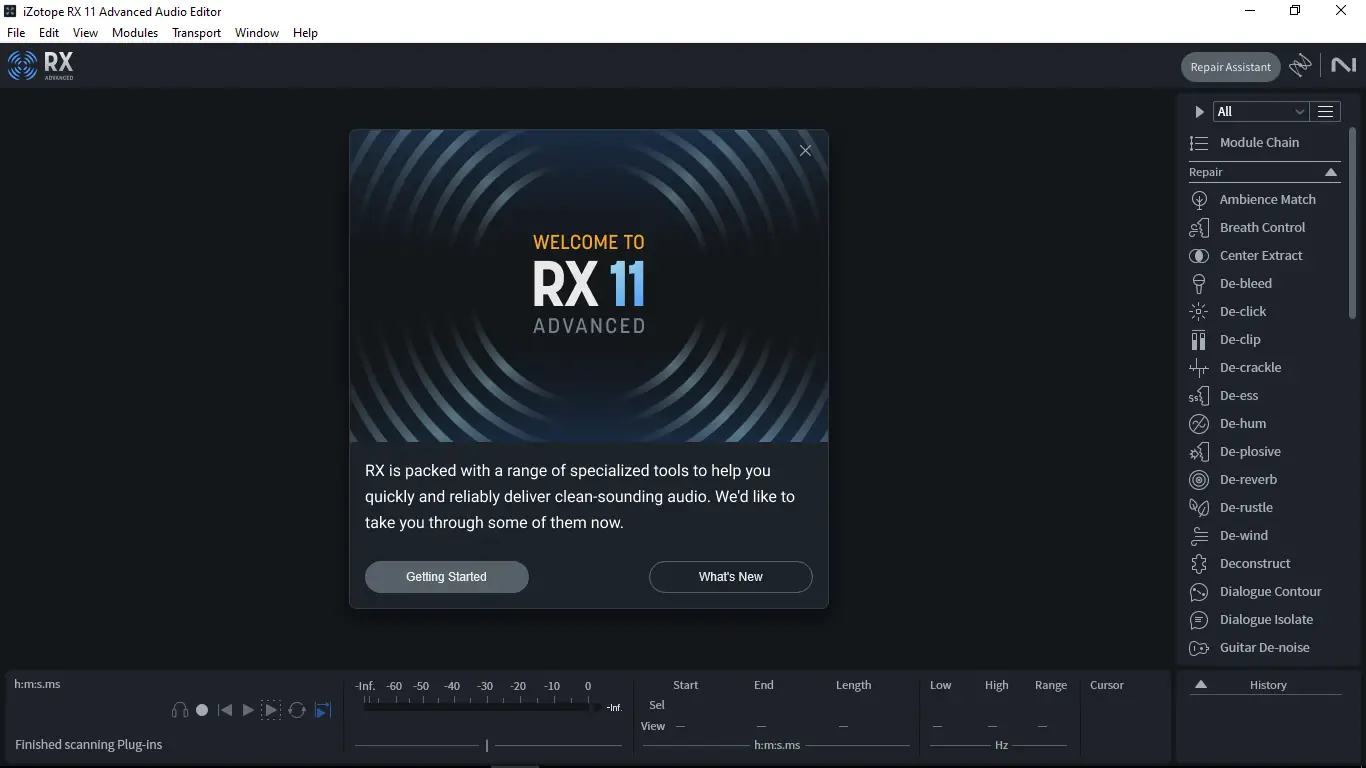Open the Window menu
Screen dimensions: 1366x768
click(x=257, y=33)
